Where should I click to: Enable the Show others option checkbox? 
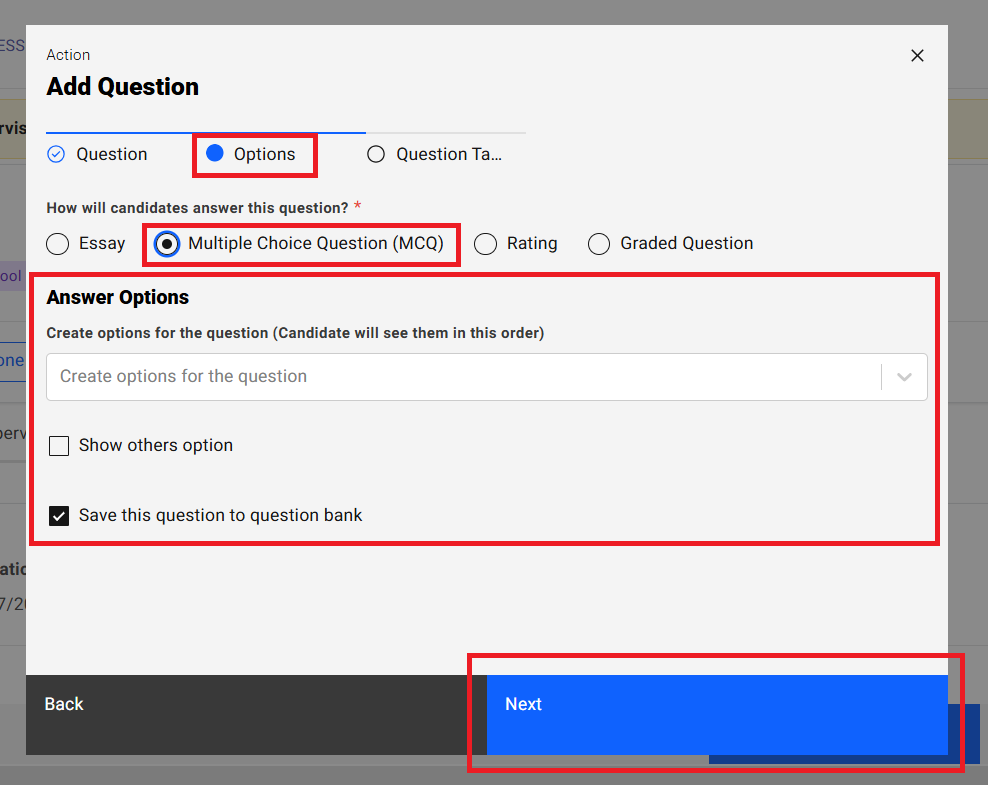tap(60, 446)
